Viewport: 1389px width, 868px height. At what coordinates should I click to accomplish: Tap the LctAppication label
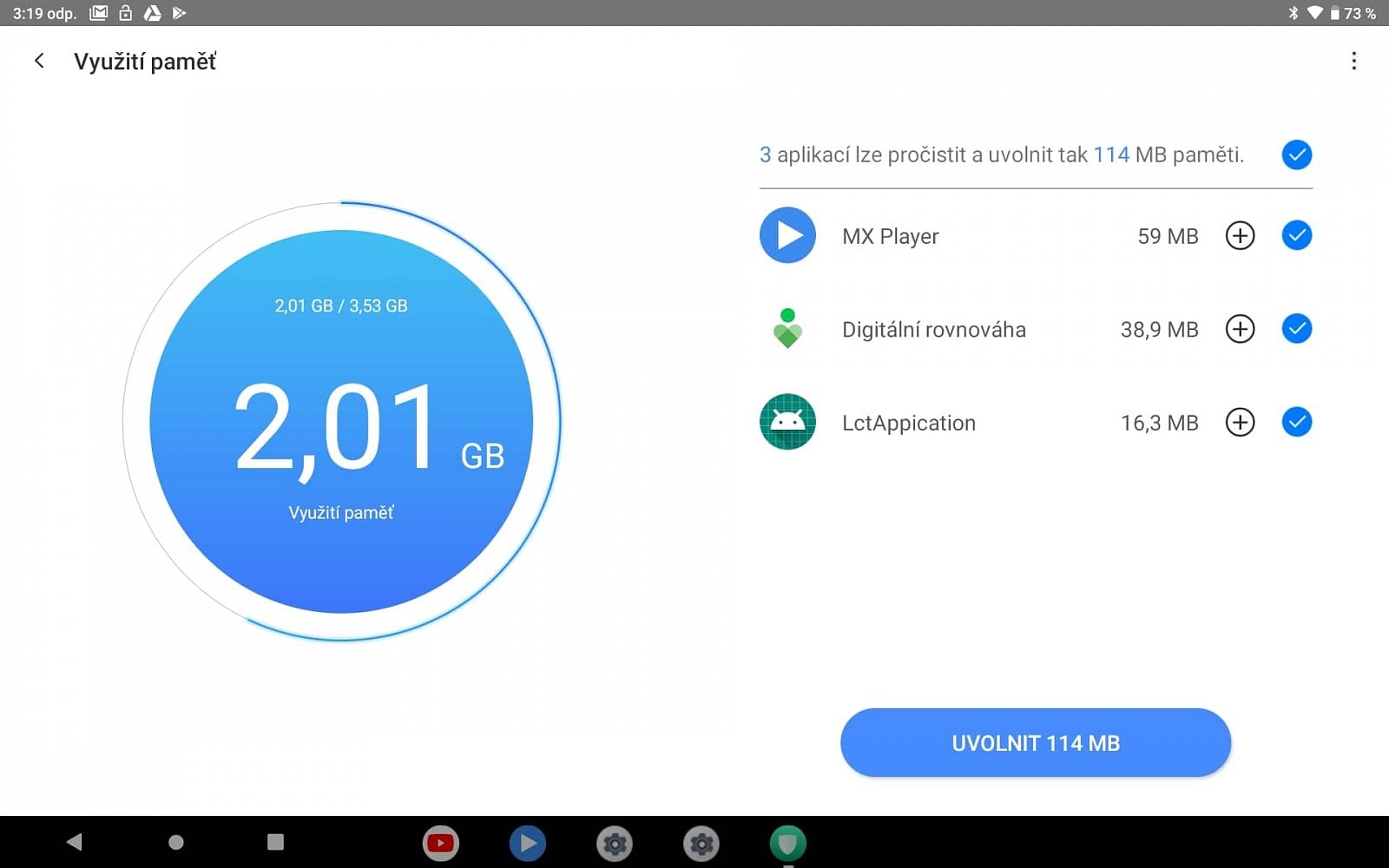(x=909, y=423)
